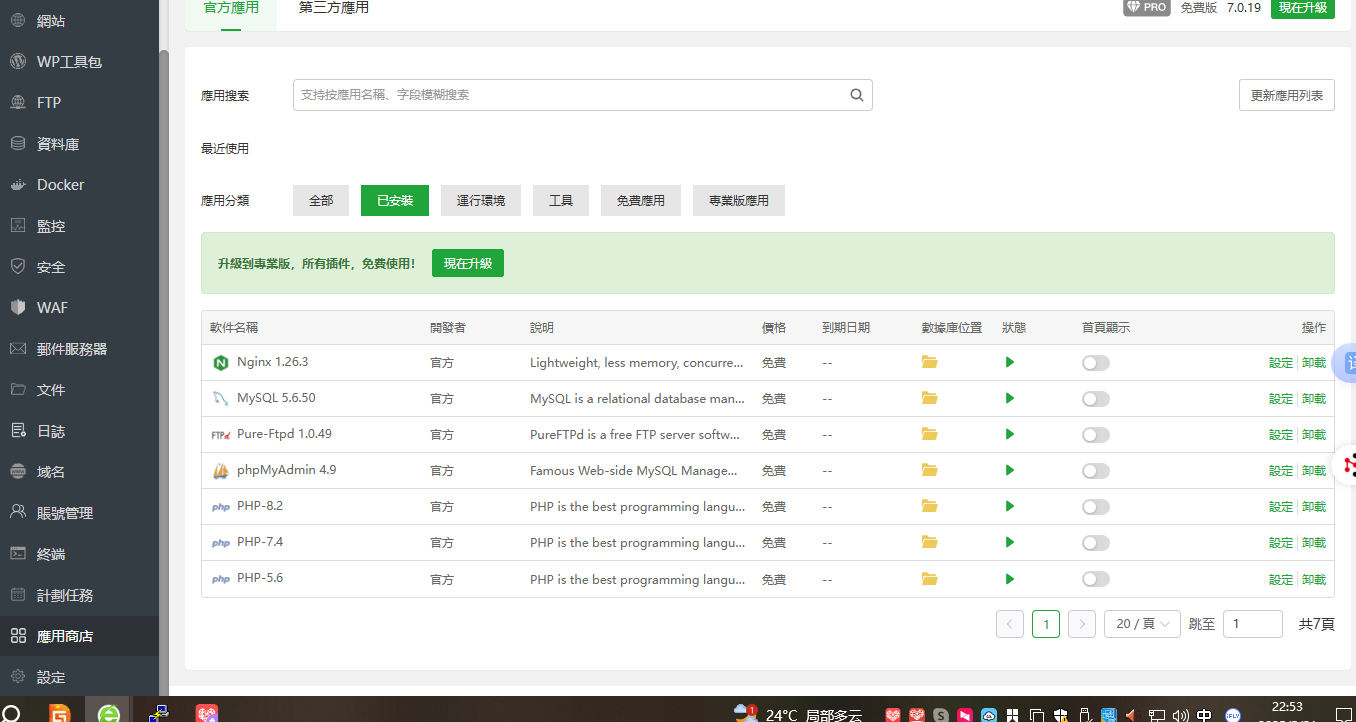This screenshot has height=722, width=1356.
Task: Open WAF in the sidebar
Action: pyautogui.click(x=52, y=308)
